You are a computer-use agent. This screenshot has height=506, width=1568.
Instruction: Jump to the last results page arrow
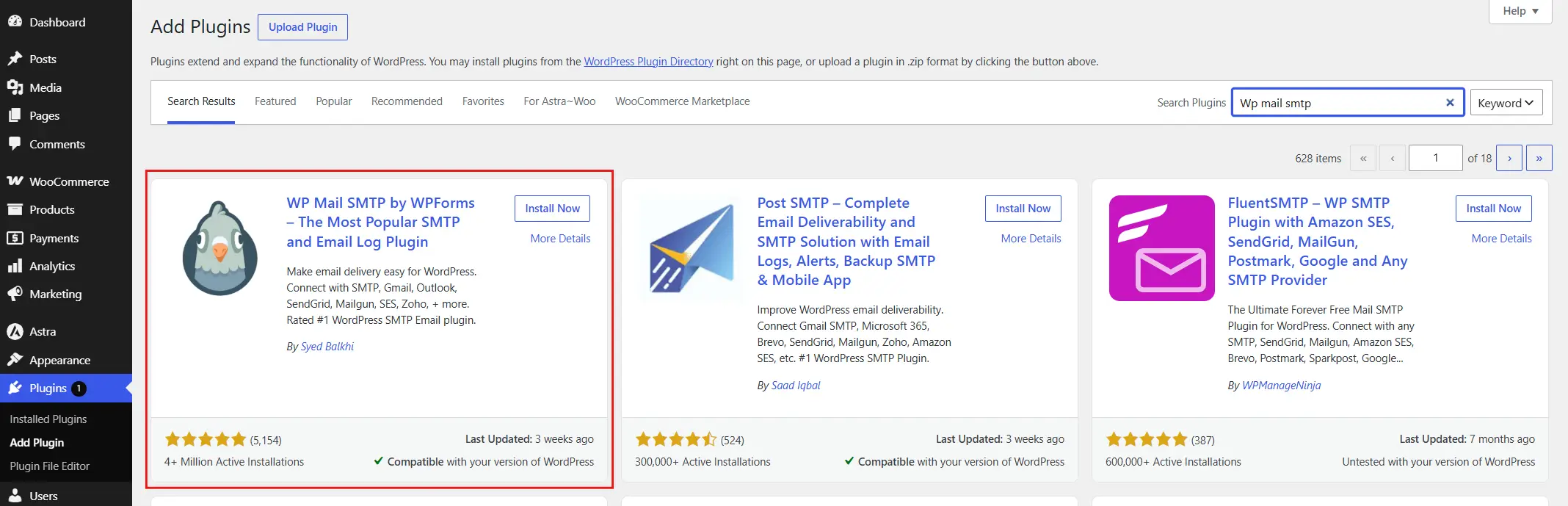tap(1539, 158)
